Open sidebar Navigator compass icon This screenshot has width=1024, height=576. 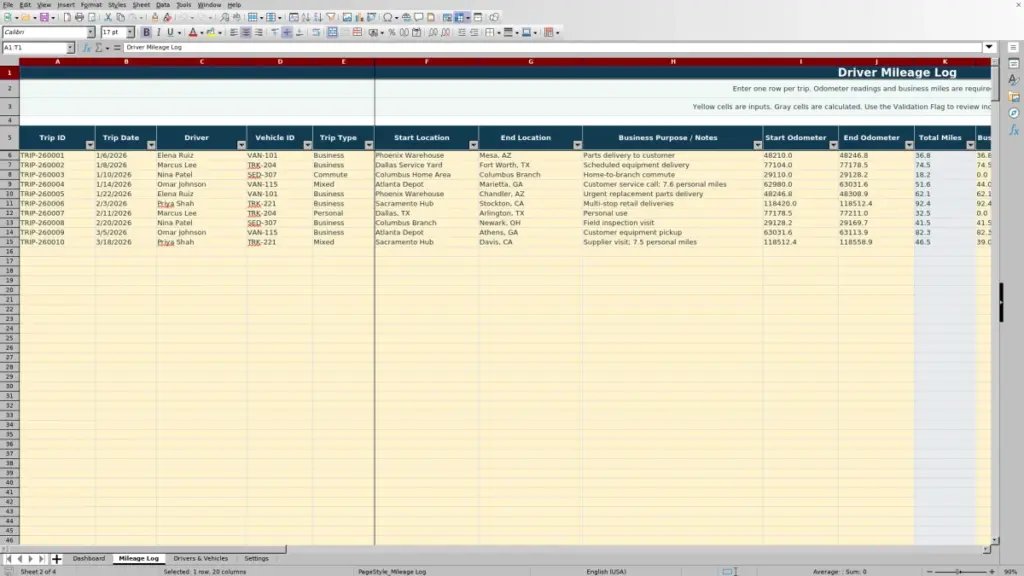click(x=1014, y=114)
